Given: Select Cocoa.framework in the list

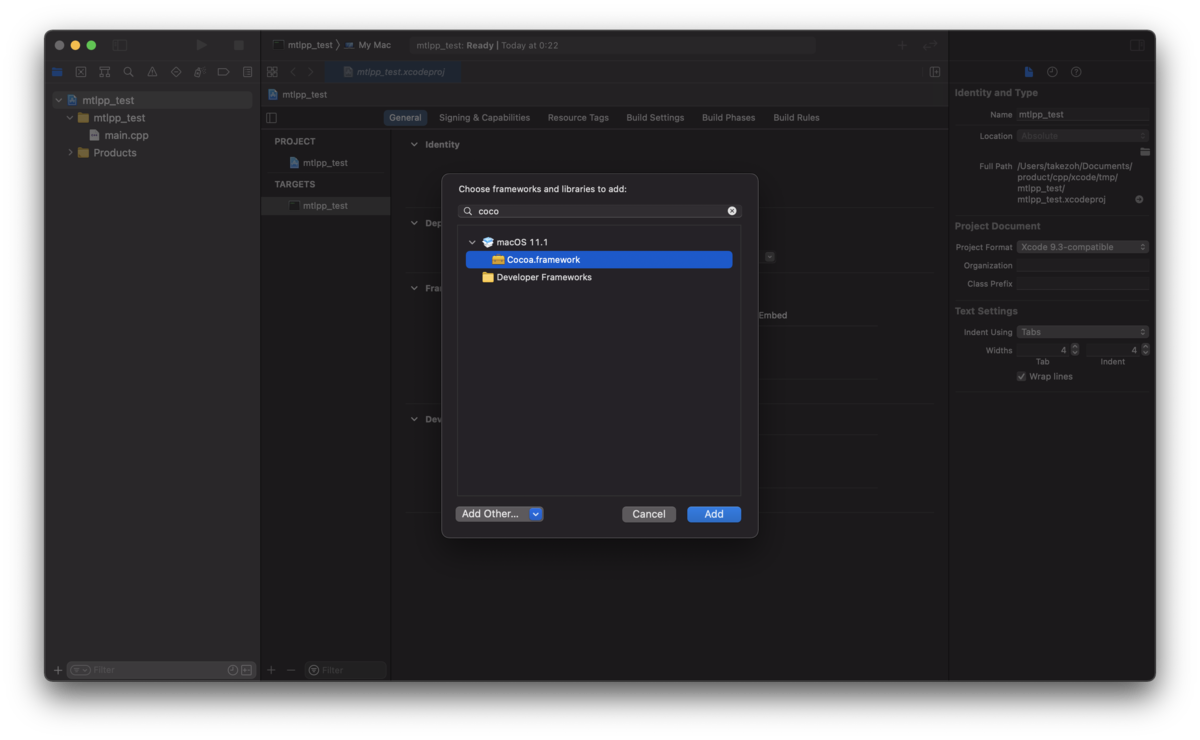Looking at the screenshot, I should tap(599, 260).
